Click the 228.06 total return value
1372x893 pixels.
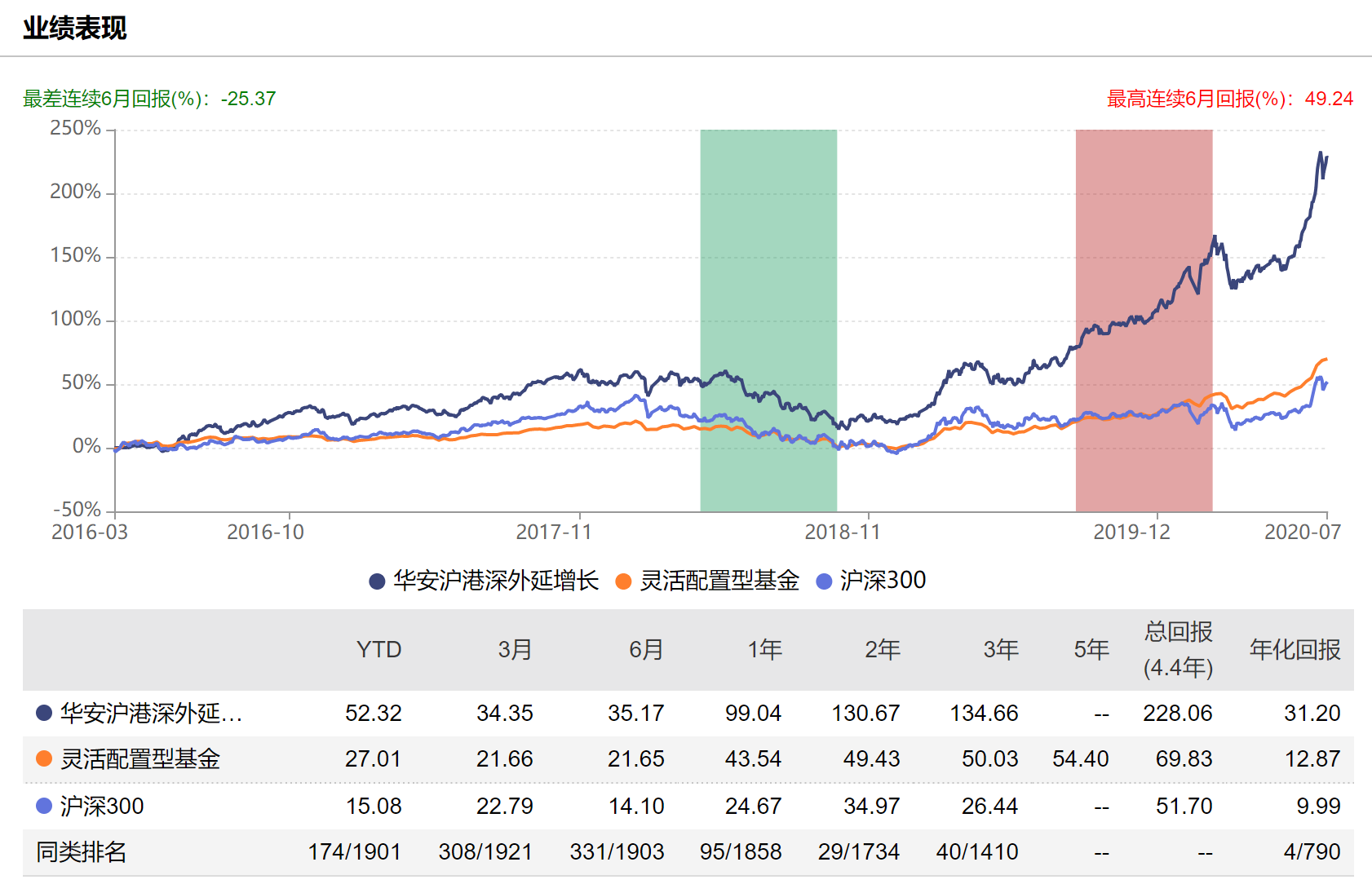pyautogui.click(x=1177, y=714)
